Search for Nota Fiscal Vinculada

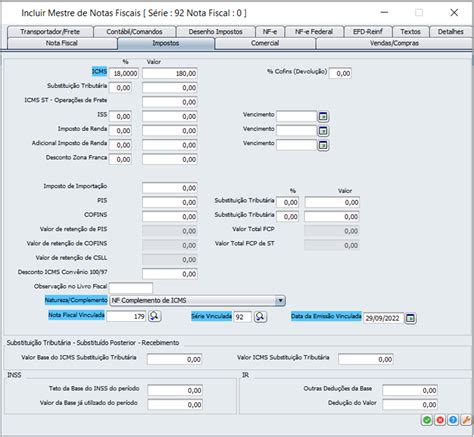(x=154, y=316)
